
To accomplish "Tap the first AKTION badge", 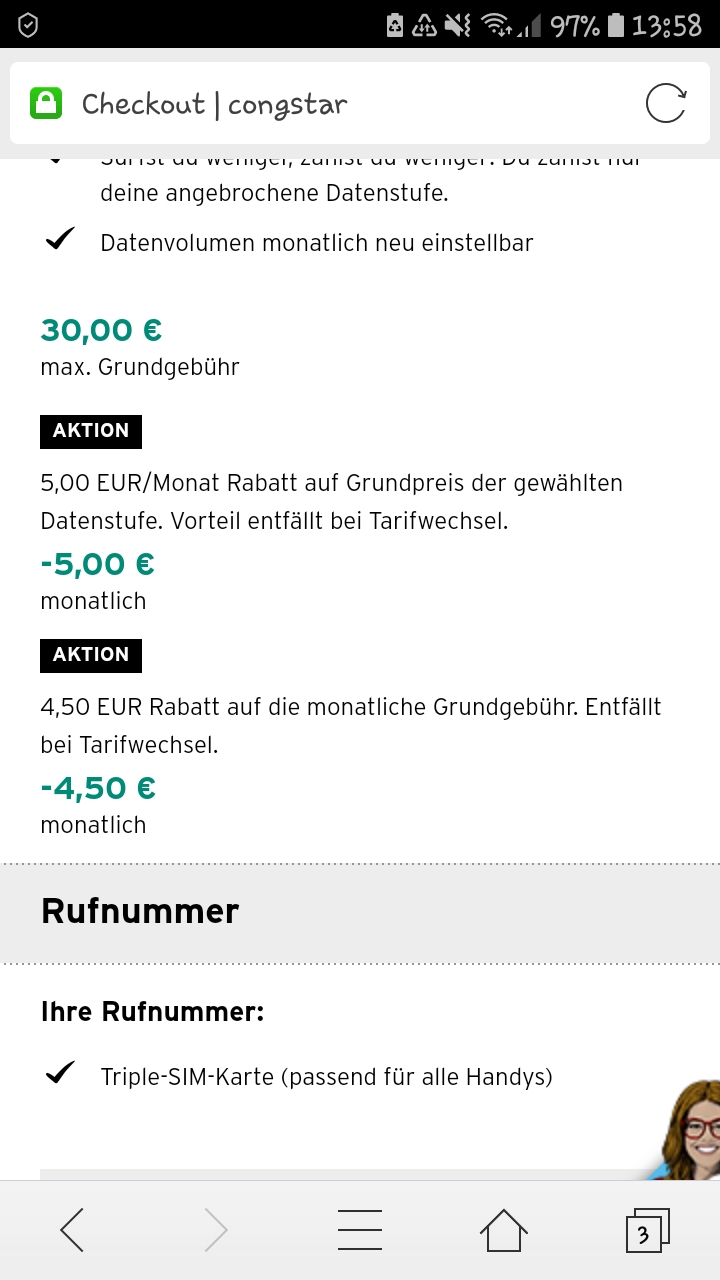I will pyautogui.click(x=91, y=431).
